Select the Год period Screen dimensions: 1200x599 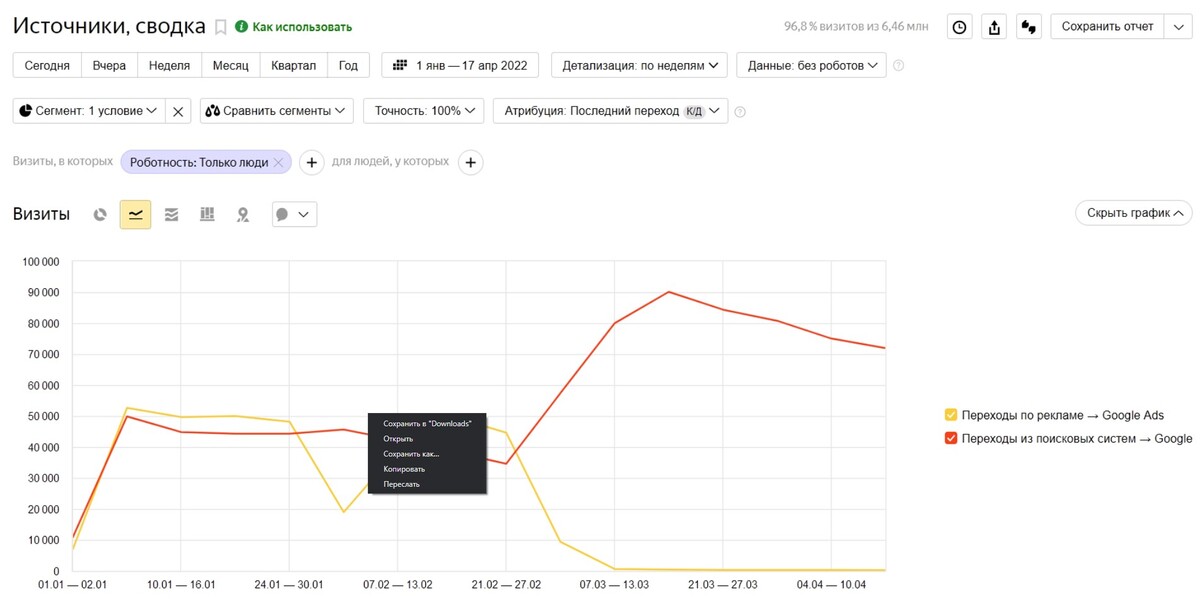[348, 65]
